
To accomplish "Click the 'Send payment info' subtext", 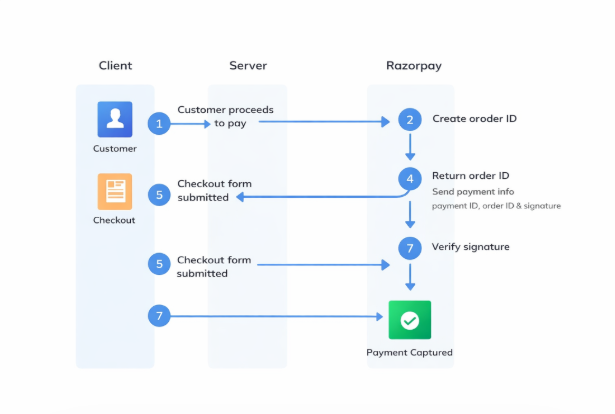I will (x=474, y=191).
